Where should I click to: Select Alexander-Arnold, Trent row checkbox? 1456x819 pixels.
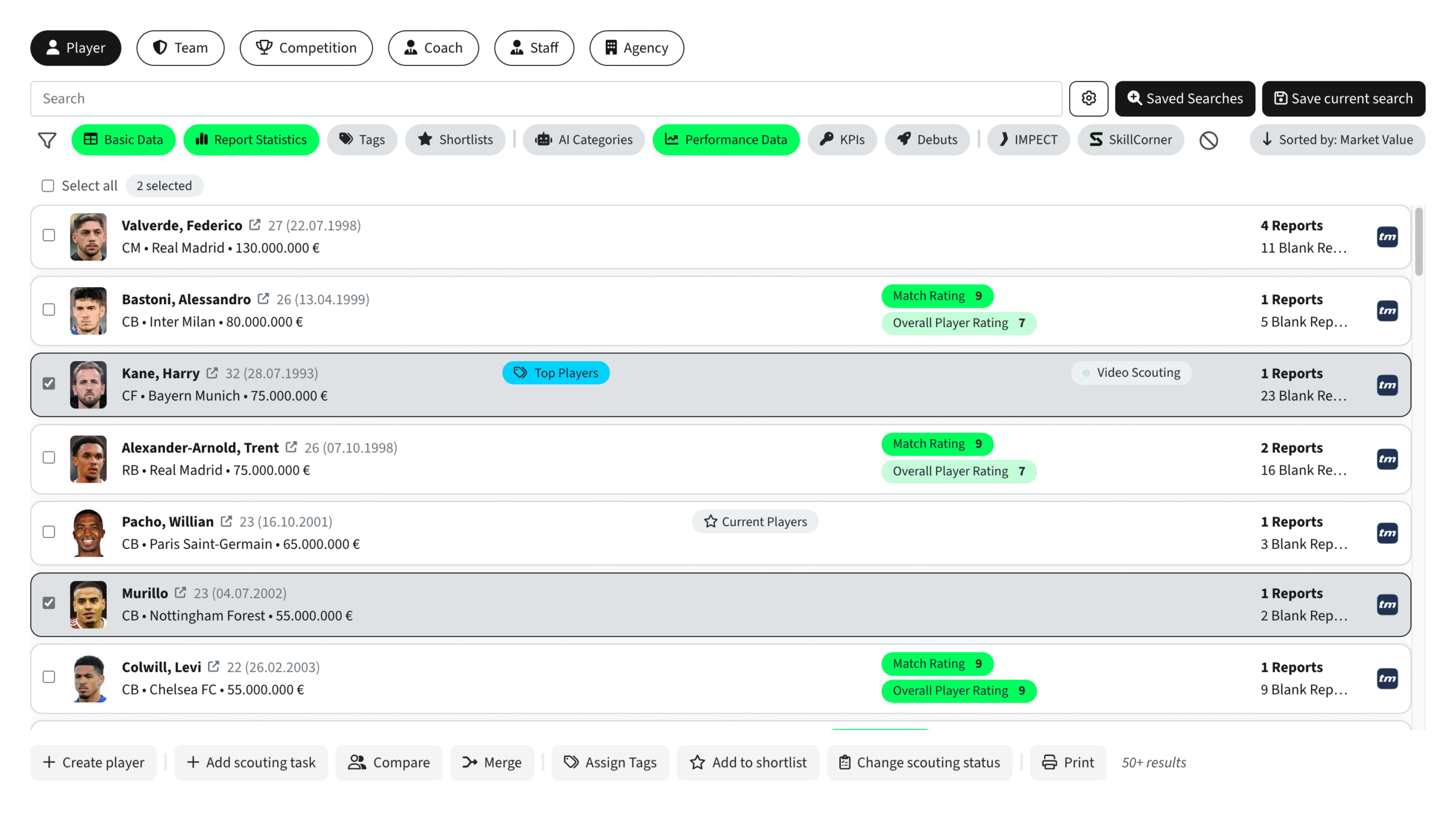point(49,457)
